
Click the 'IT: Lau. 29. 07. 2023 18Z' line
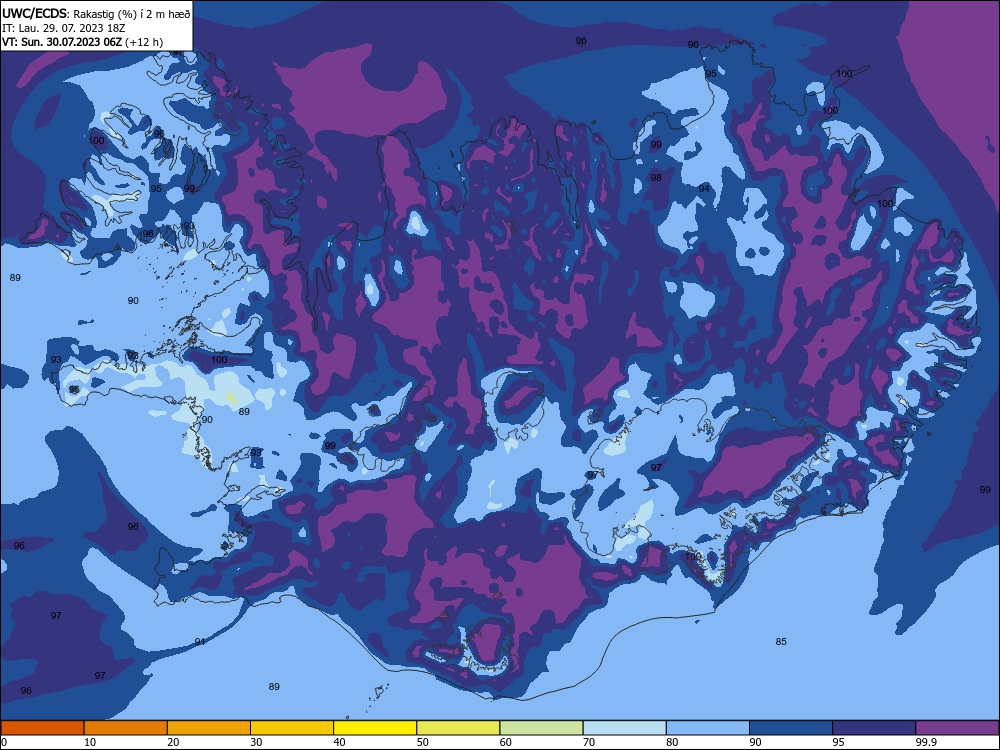tap(63, 28)
